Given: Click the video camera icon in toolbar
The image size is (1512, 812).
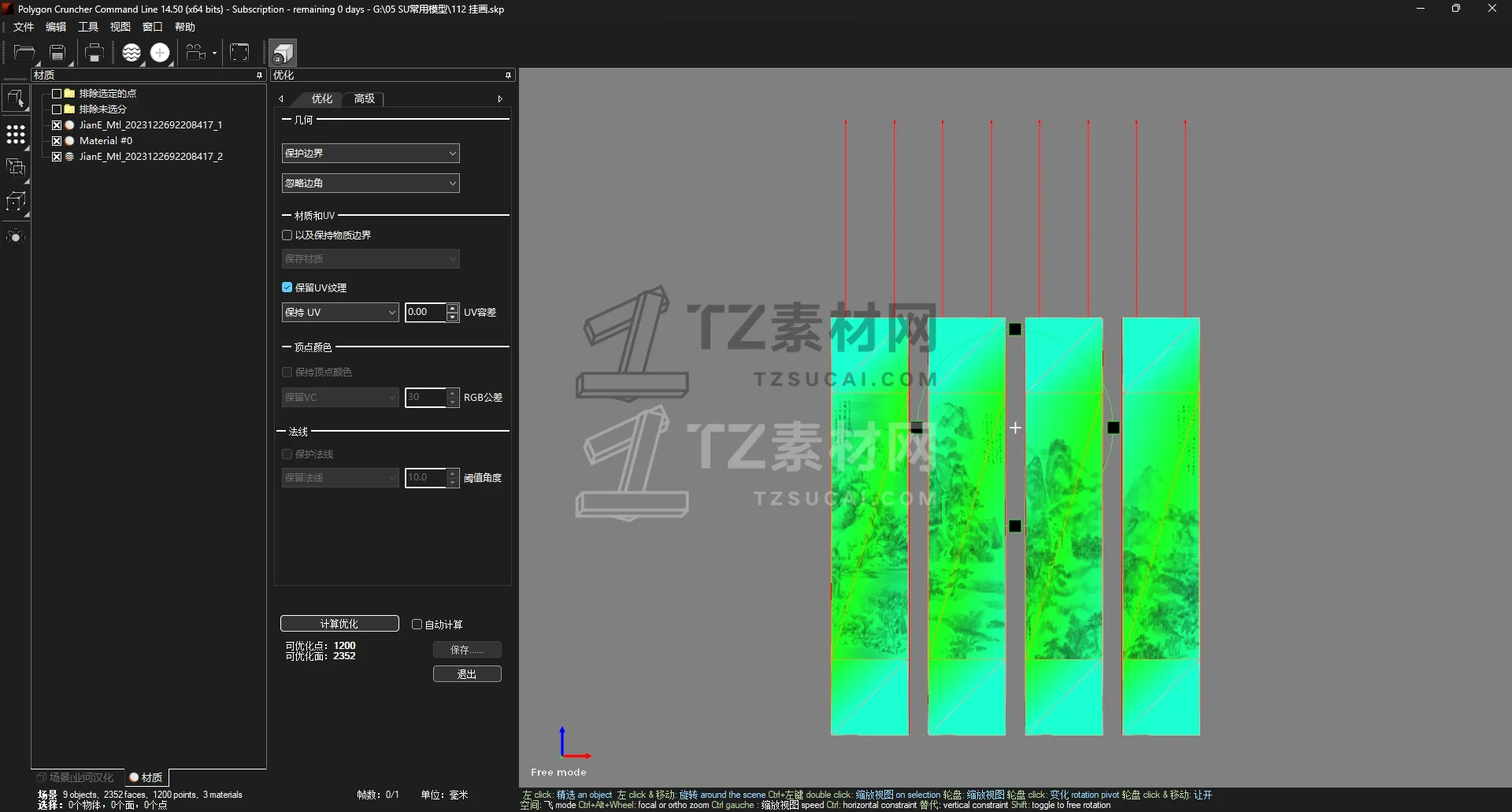Looking at the screenshot, I should coord(195,53).
